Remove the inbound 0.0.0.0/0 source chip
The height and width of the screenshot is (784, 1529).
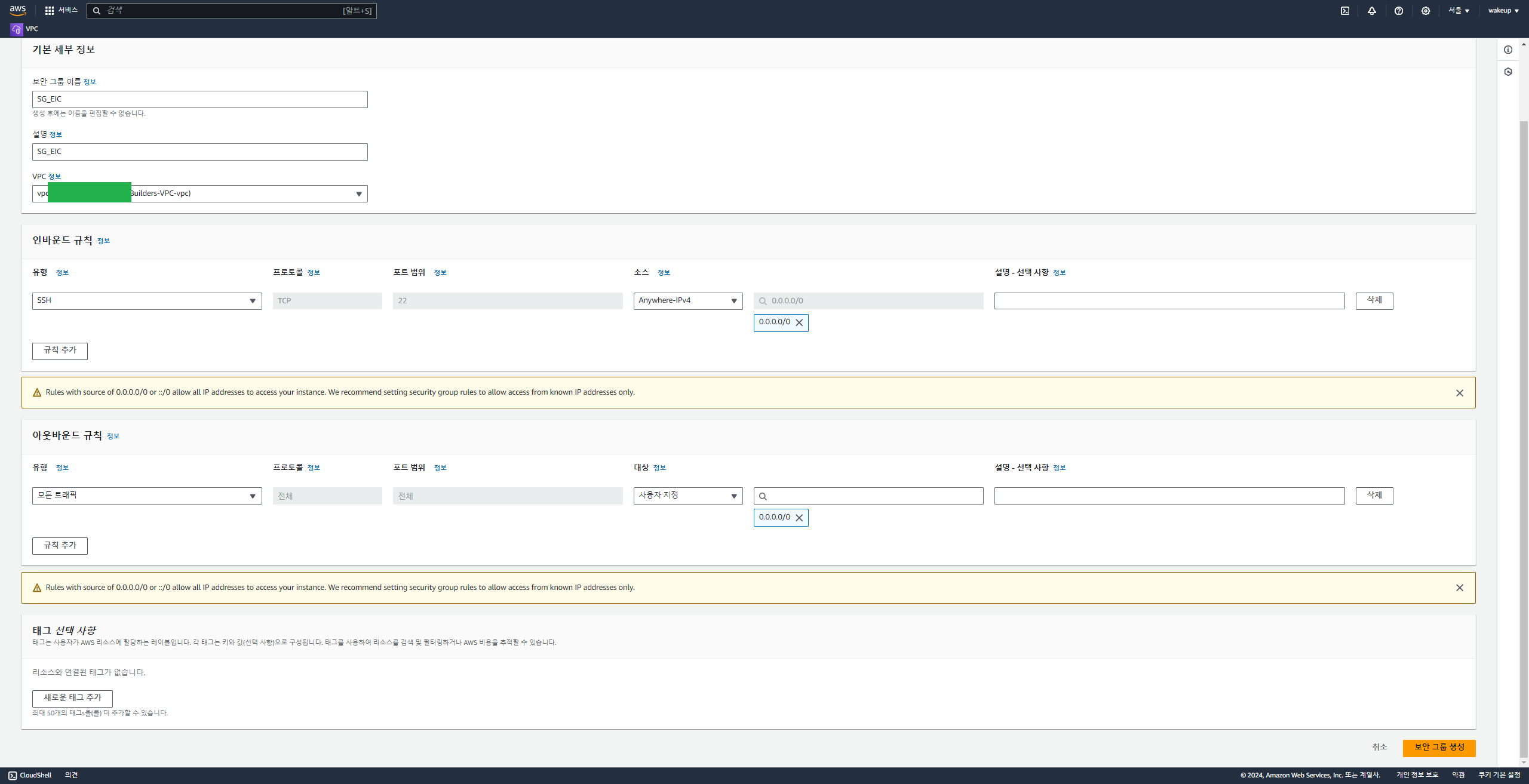(x=799, y=323)
